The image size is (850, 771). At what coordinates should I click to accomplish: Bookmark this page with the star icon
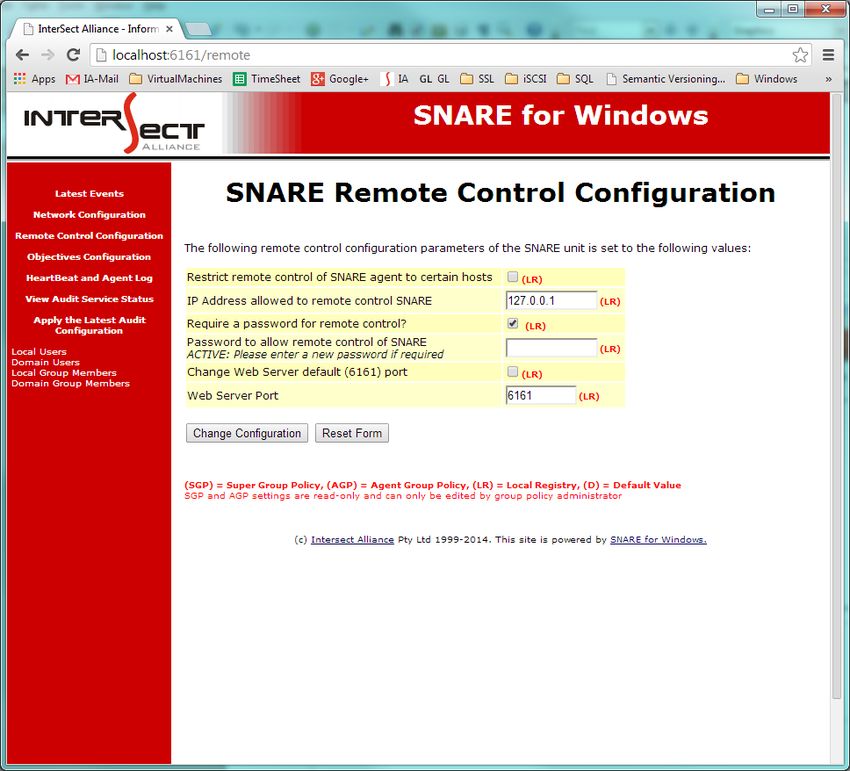click(x=800, y=55)
